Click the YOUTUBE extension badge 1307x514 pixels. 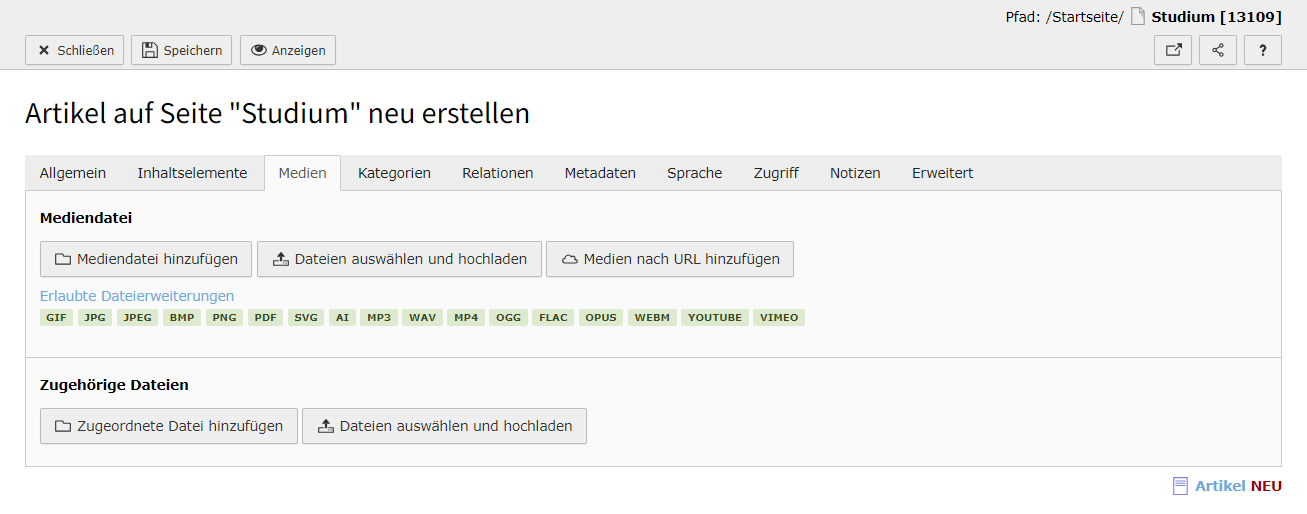(715, 318)
